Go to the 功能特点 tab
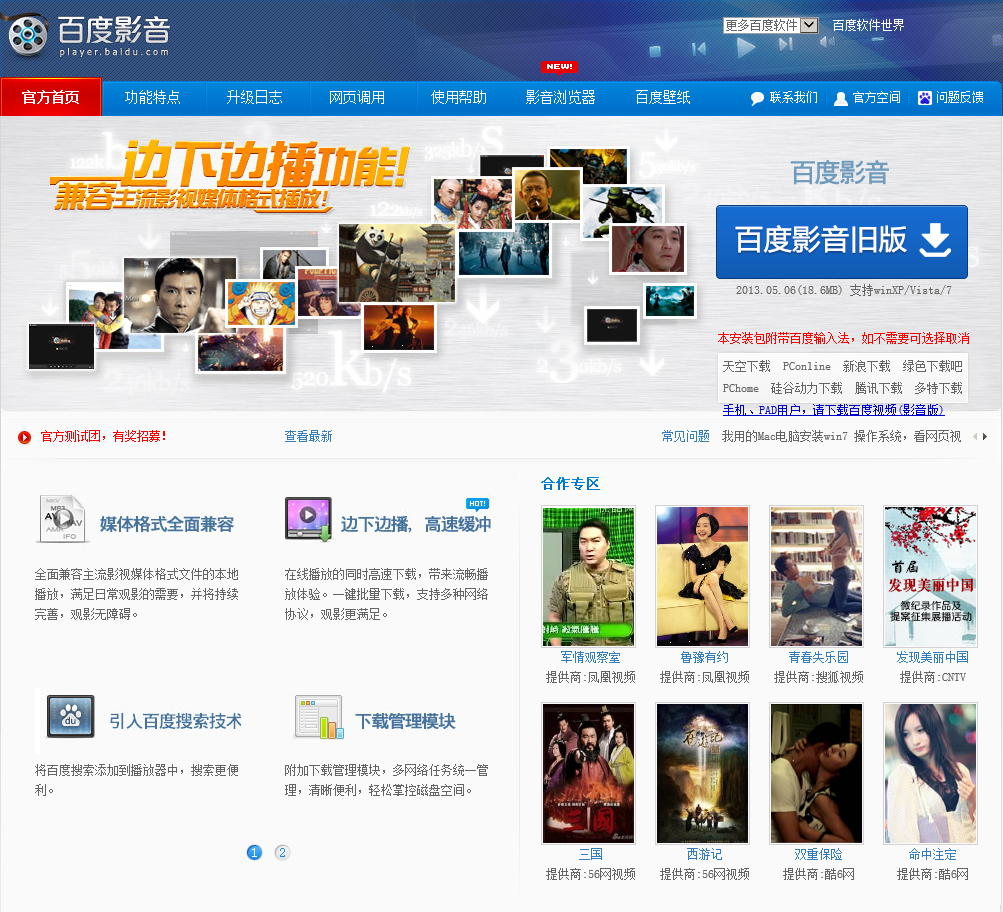 [x=152, y=97]
